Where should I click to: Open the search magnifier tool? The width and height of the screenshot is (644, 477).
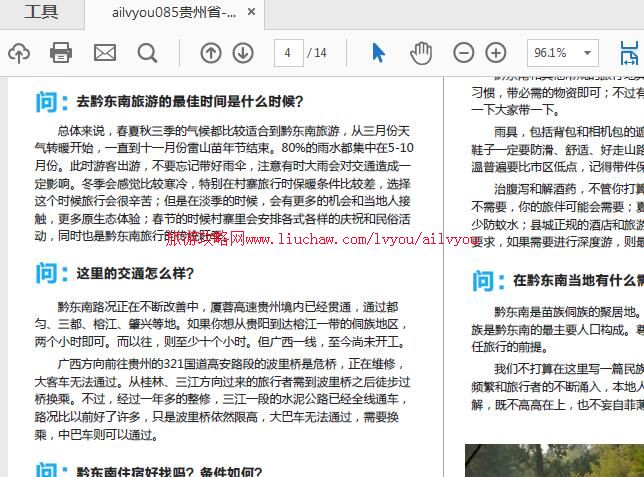click(147, 53)
